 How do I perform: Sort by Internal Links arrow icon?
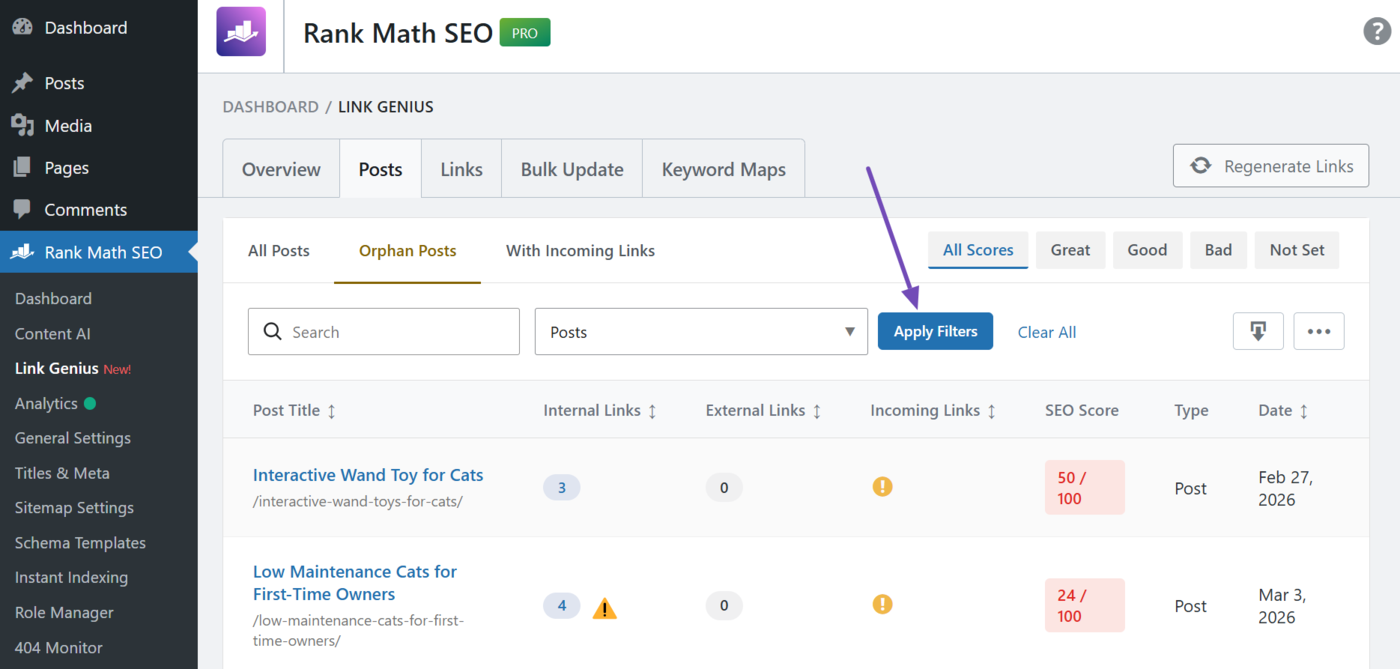(x=652, y=411)
